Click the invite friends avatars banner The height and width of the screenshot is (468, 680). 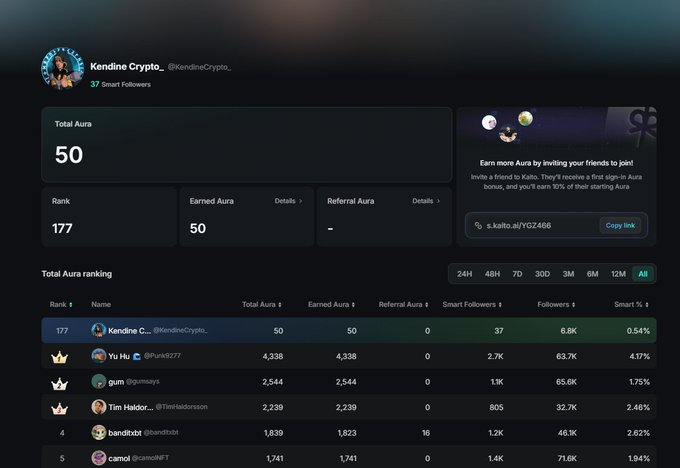tap(556, 129)
